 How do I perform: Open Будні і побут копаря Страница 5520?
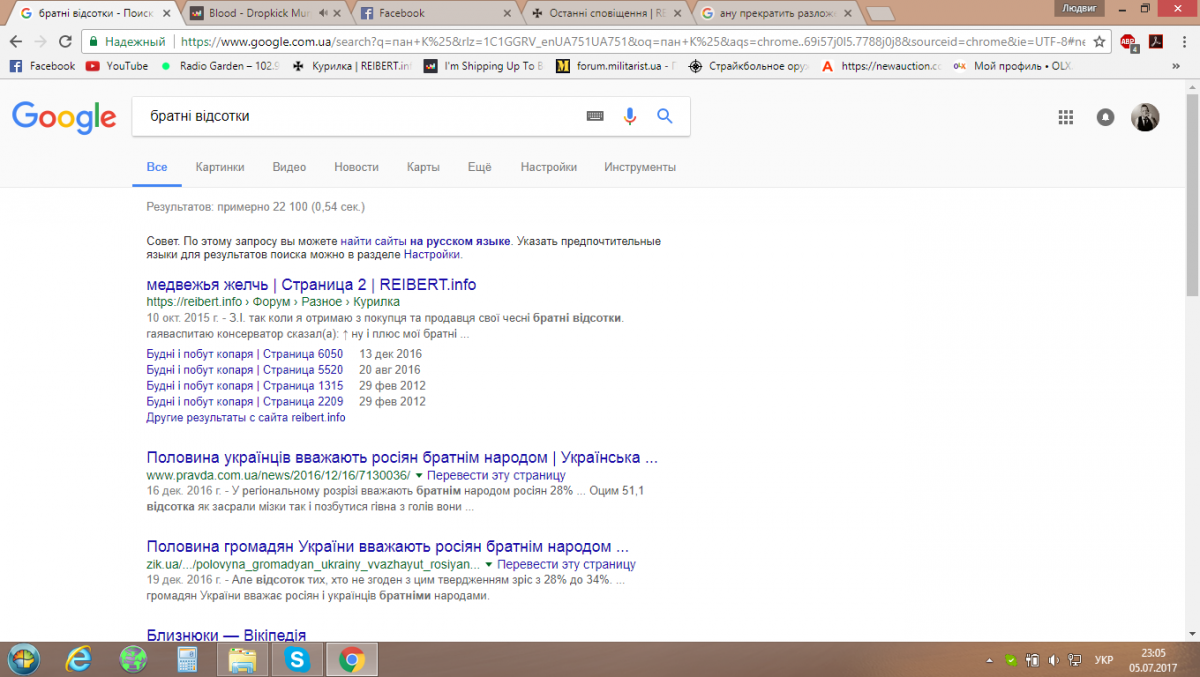click(x=244, y=369)
